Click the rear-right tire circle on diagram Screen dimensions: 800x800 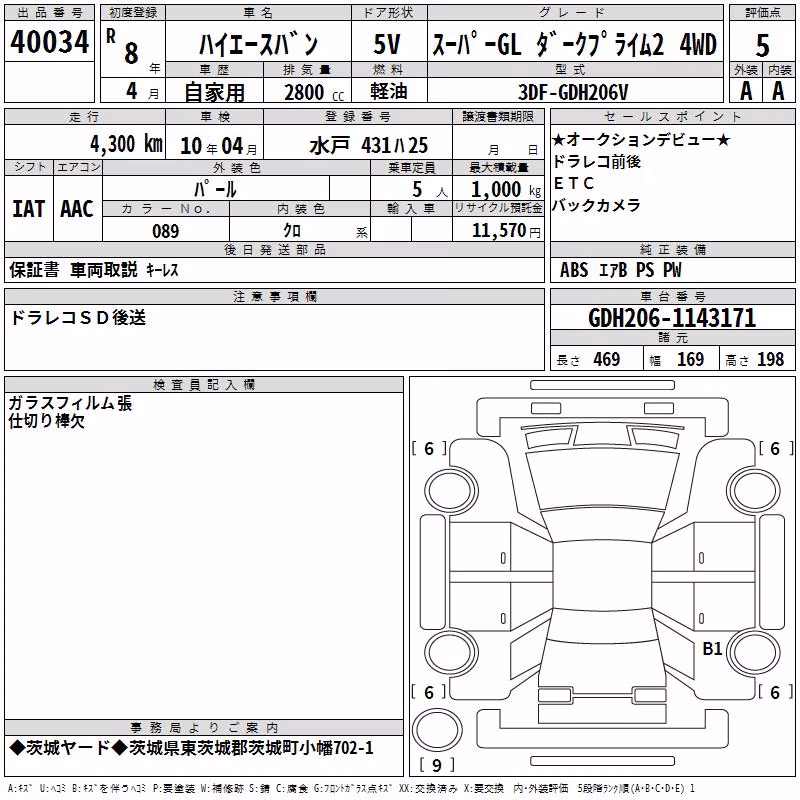click(754, 652)
